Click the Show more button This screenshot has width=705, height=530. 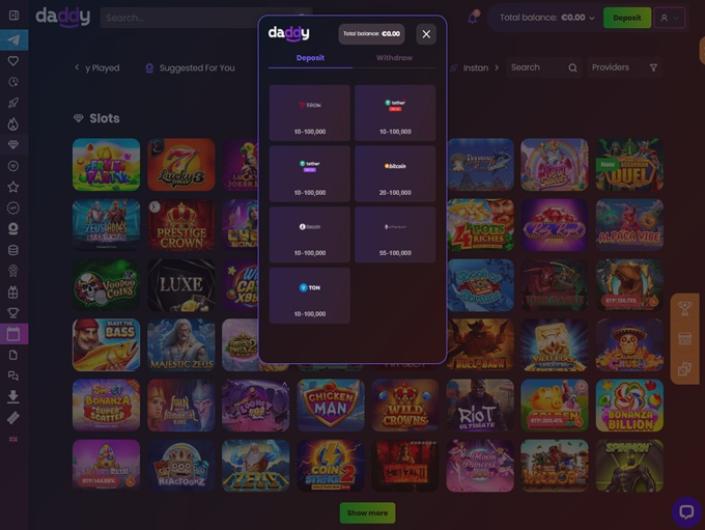[367, 512]
